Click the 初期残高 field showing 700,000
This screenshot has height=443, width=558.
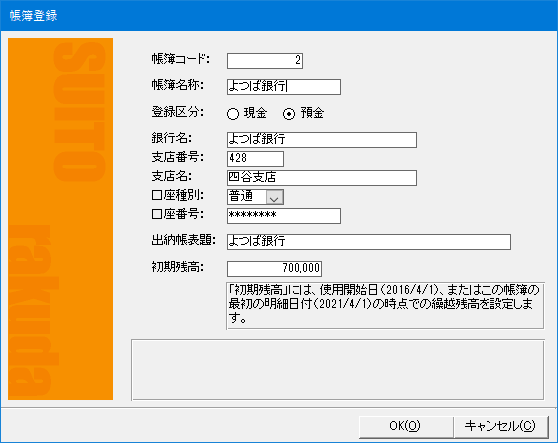tap(274, 269)
